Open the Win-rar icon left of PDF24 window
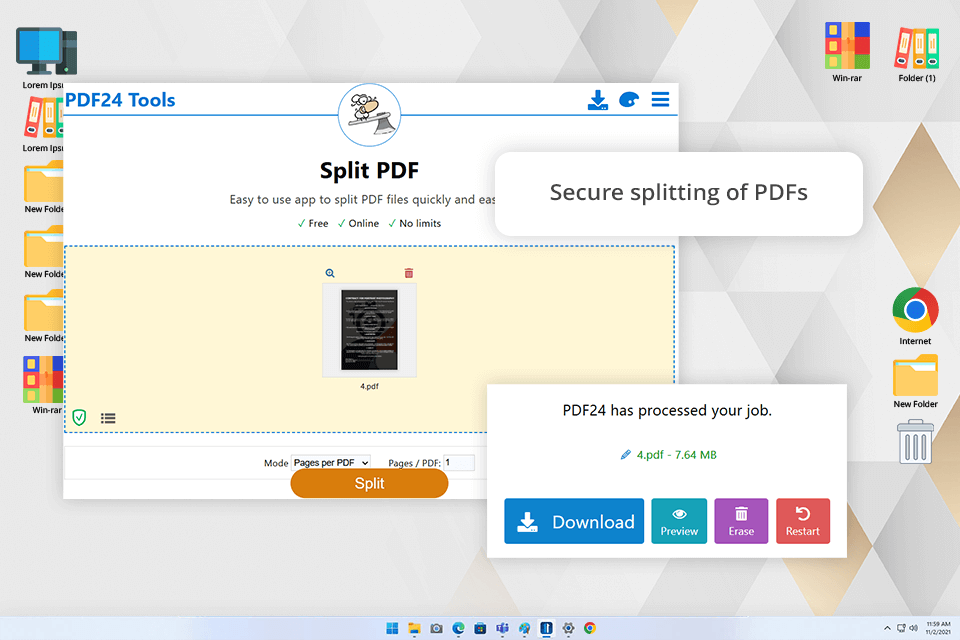The height and width of the screenshot is (640, 960). tap(43, 379)
